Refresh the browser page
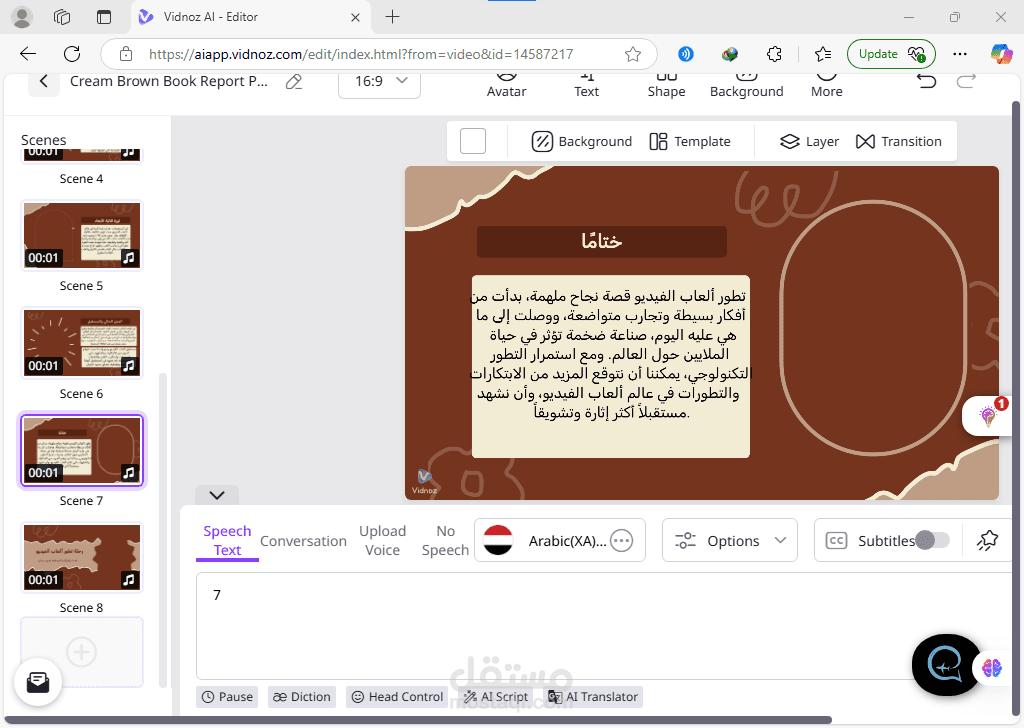Screen dimensions: 1024x728 (72, 54)
